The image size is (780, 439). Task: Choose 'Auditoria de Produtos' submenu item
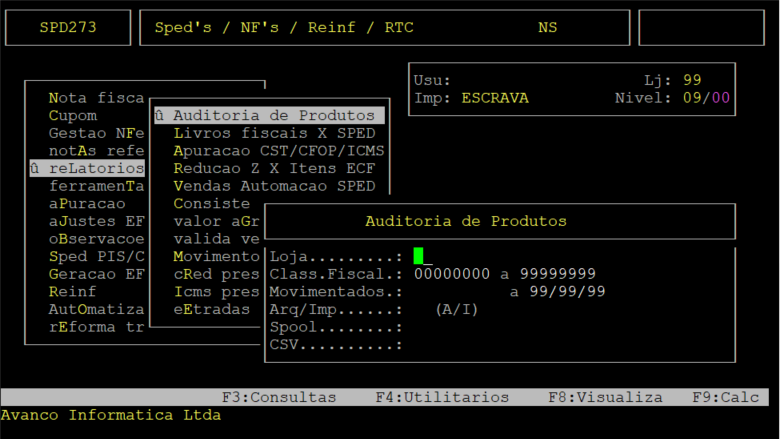point(270,115)
